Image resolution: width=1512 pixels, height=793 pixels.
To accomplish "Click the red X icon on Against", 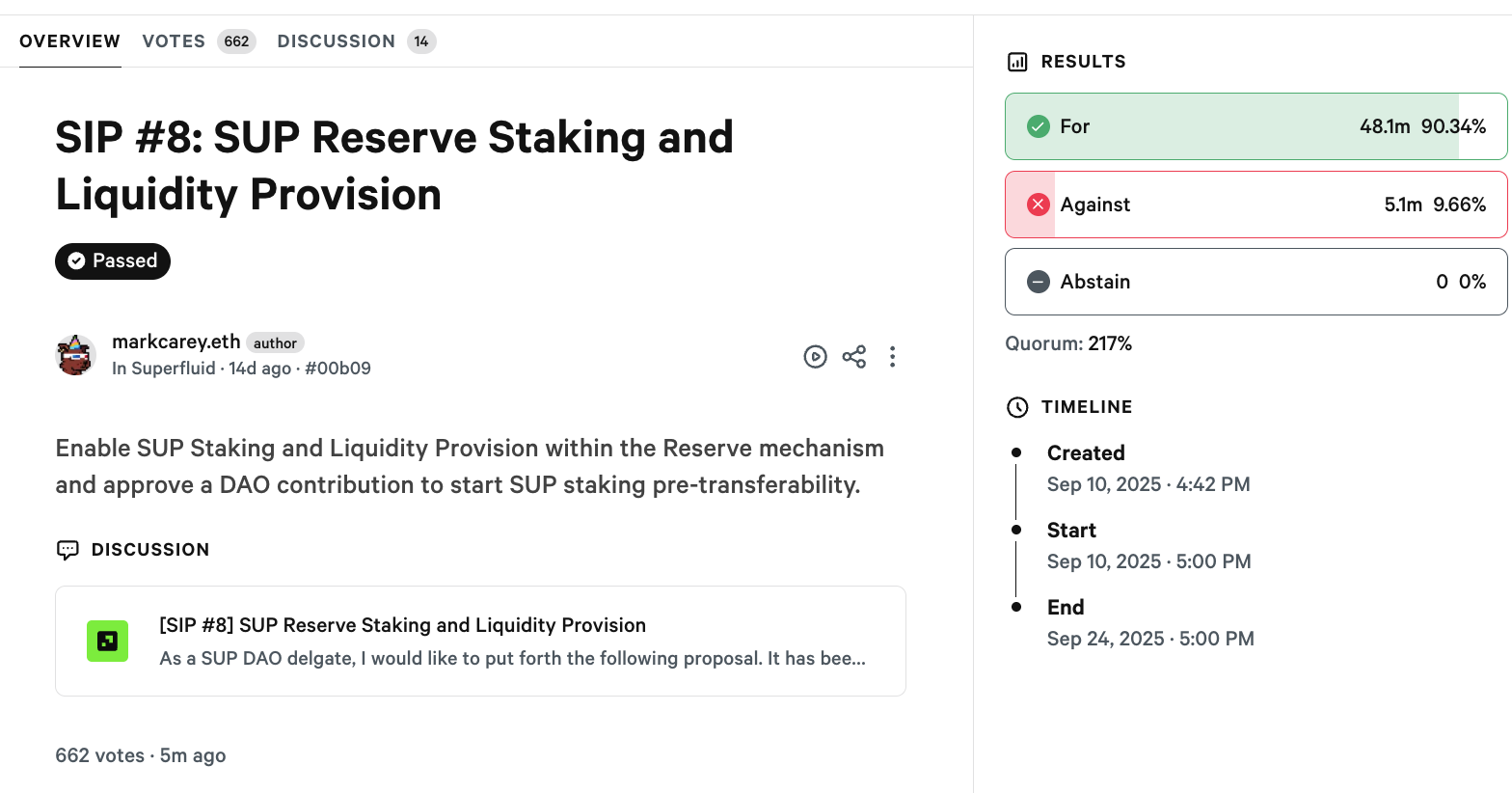I will click(x=1038, y=205).
